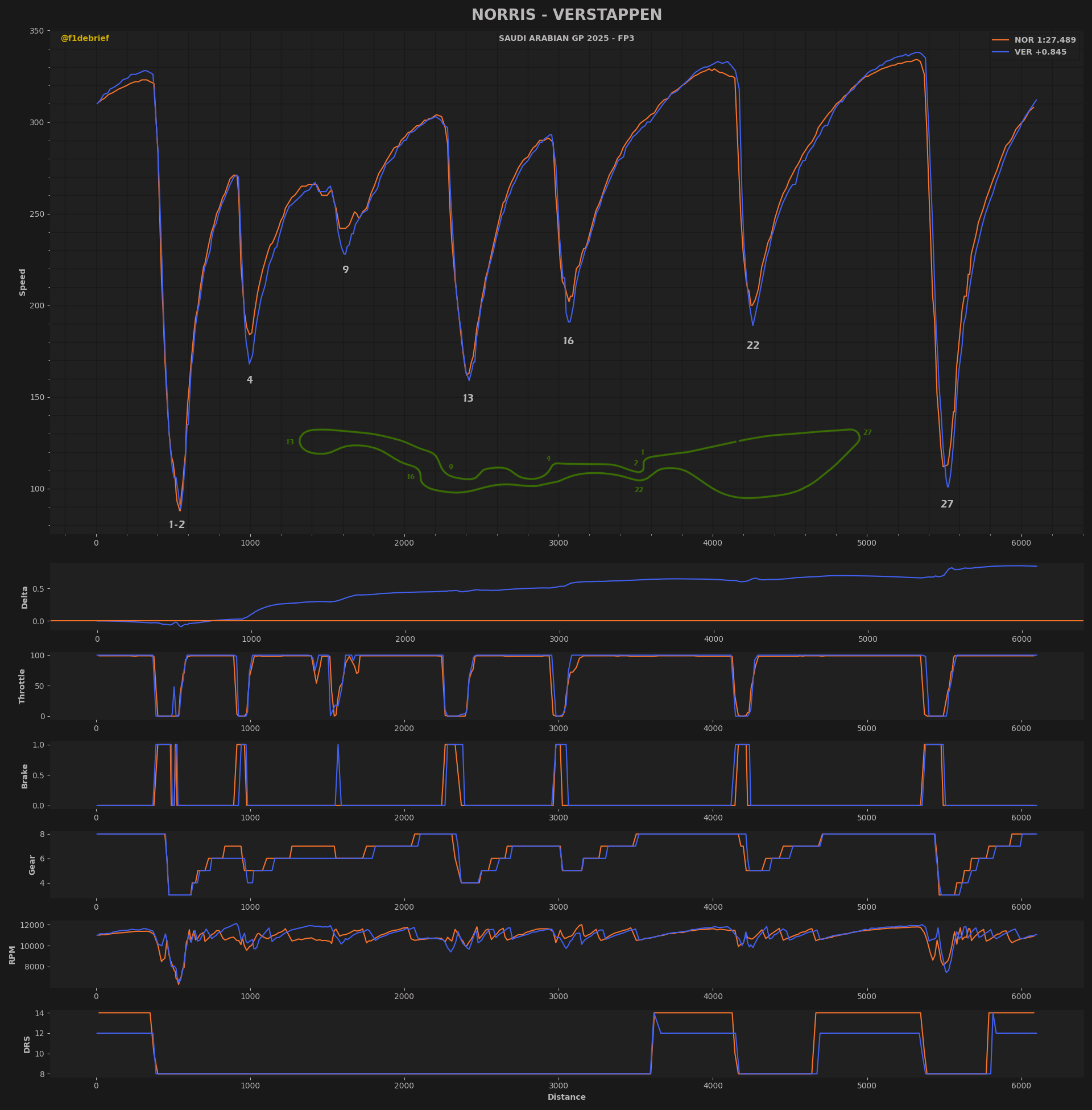Click the green "16" marker on the track map
Image resolution: width=1092 pixels, height=1110 pixels.
411,477
